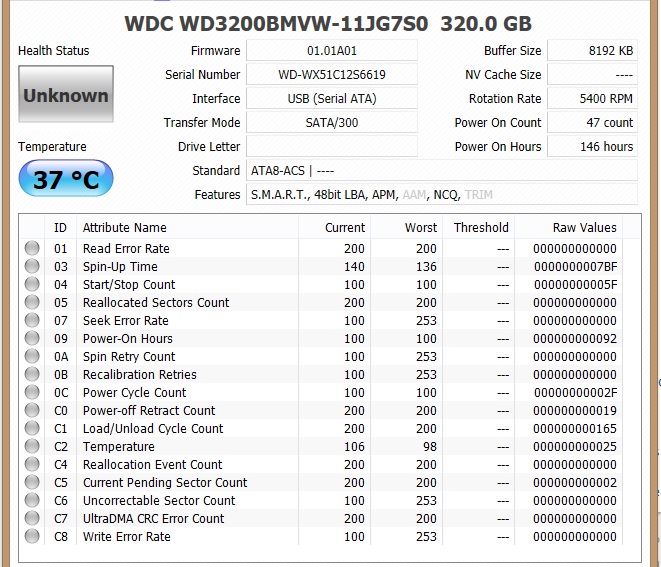The width and height of the screenshot is (661, 567).
Task: Click the Features field listing S.M.A.R.T.
Action: (x=442, y=195)
